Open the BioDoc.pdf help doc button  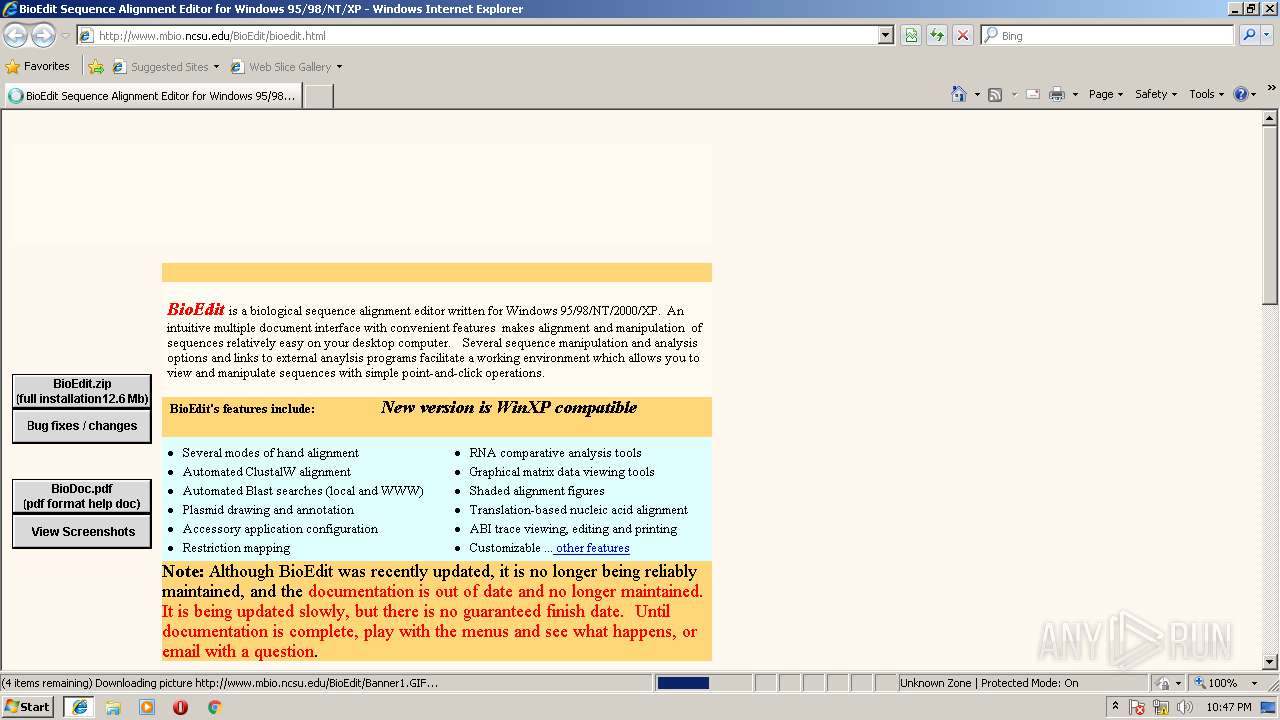[x=82, y=496]
